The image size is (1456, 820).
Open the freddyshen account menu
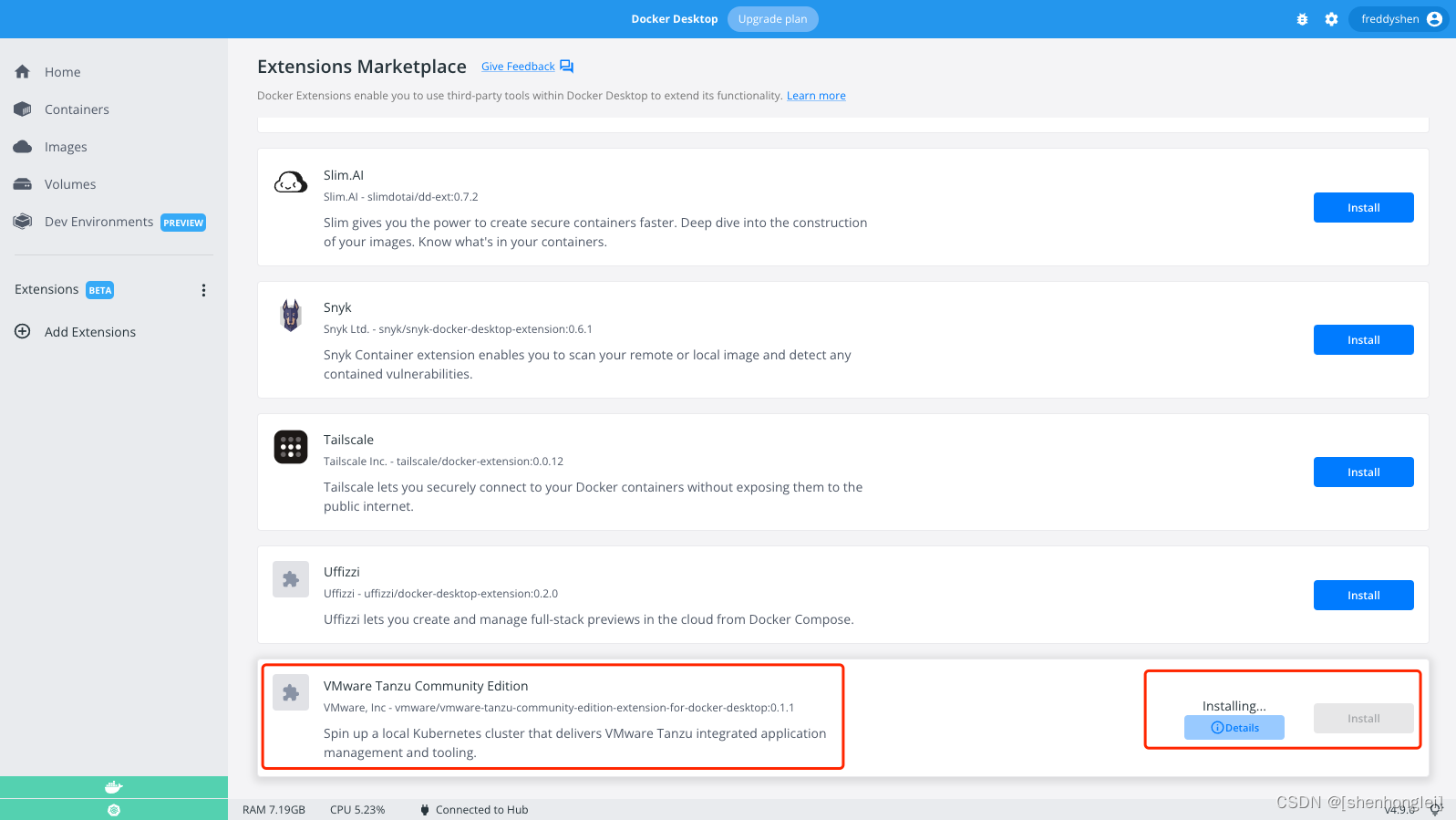tap(1399, 19)
